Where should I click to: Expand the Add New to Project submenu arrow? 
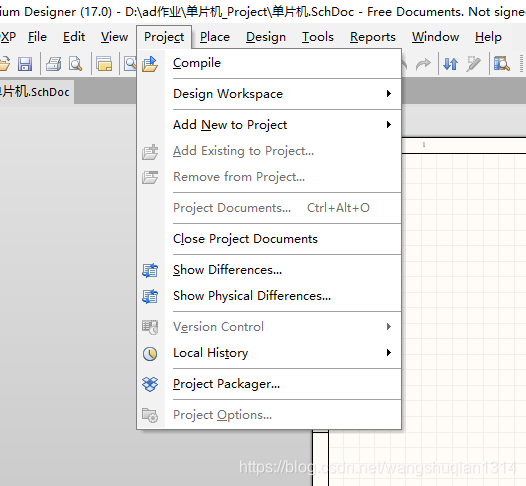(389, 125)
